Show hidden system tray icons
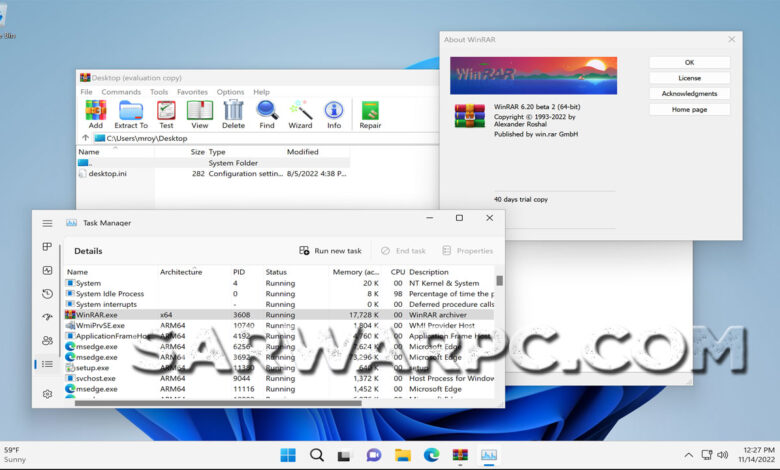 tap(688, 455)
